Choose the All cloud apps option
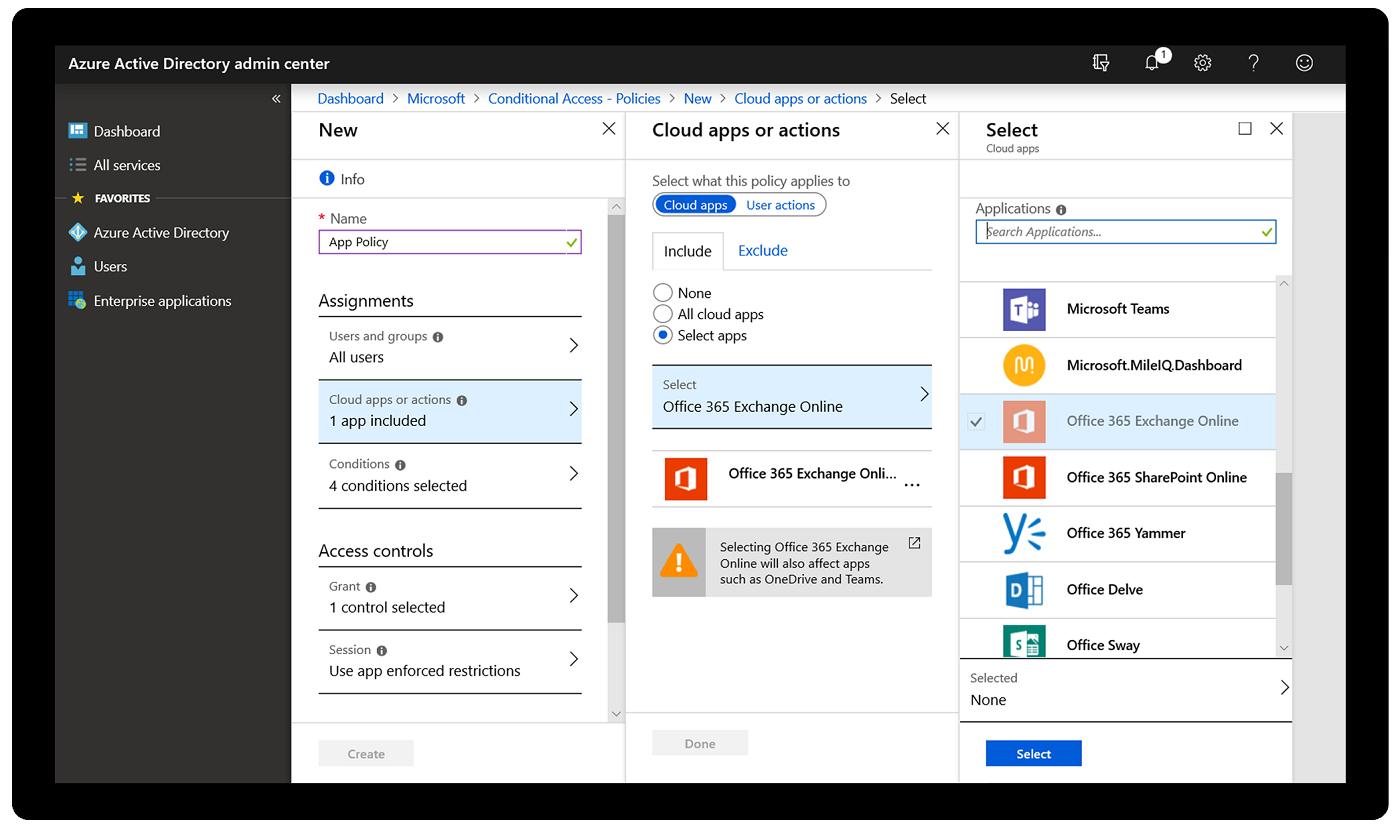Viewport: 1400px width, 830px height. click(x=662, y=314)
